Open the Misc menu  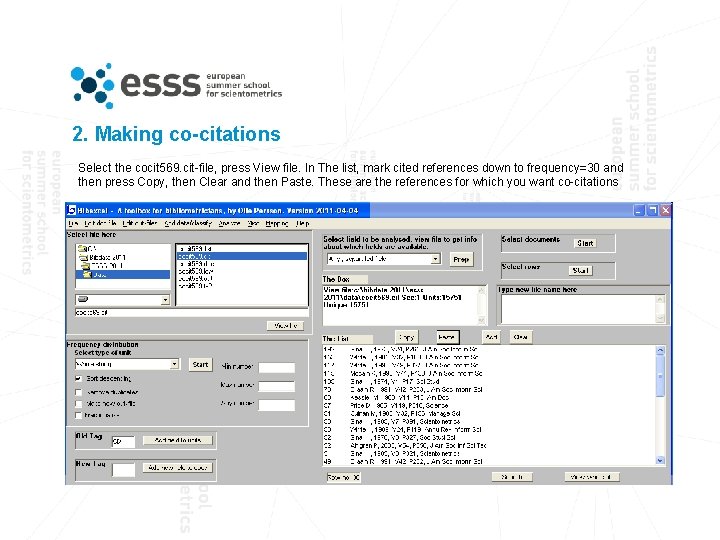253,223
